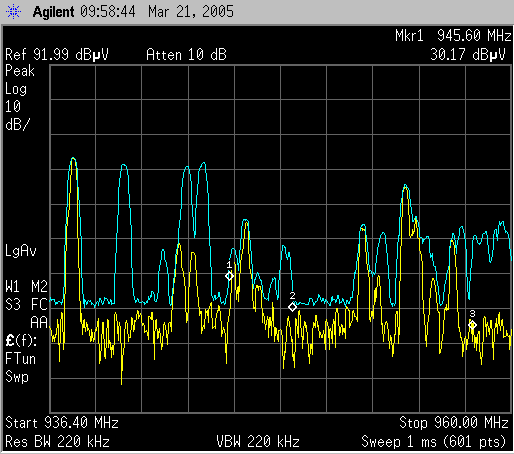The height and width of the screenshot is (454, 514).
Task: Click the Agilent starburst logo icon
Action: pyautogui.click(x=13, y=12)
